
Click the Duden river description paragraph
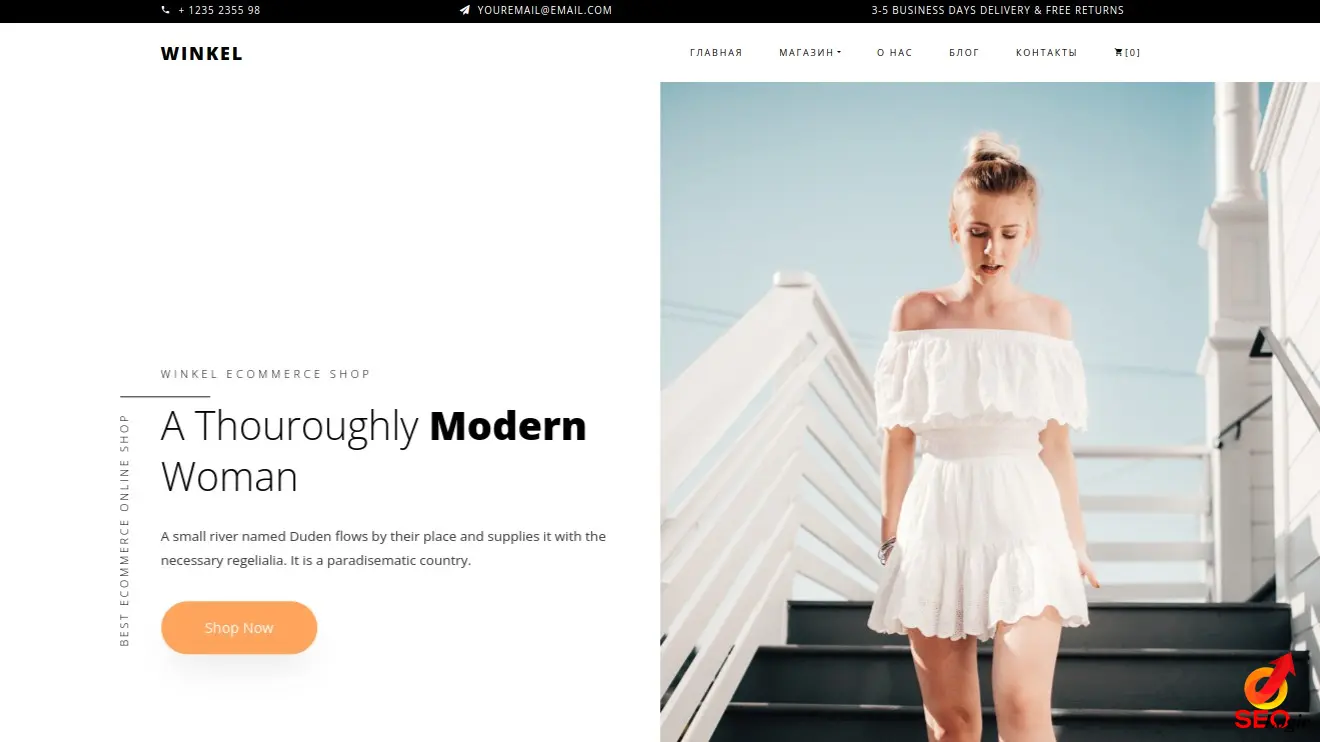point(384,548)
